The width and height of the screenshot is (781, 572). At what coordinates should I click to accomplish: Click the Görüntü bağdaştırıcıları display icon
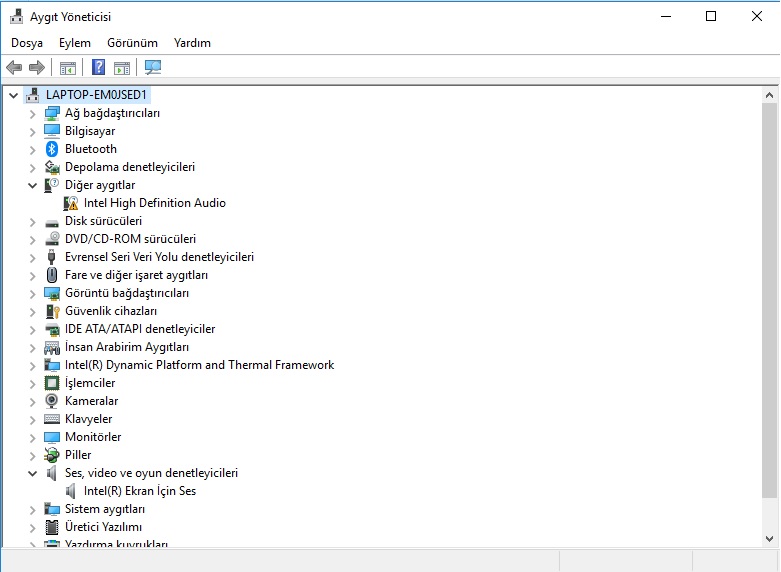point(52,293)
